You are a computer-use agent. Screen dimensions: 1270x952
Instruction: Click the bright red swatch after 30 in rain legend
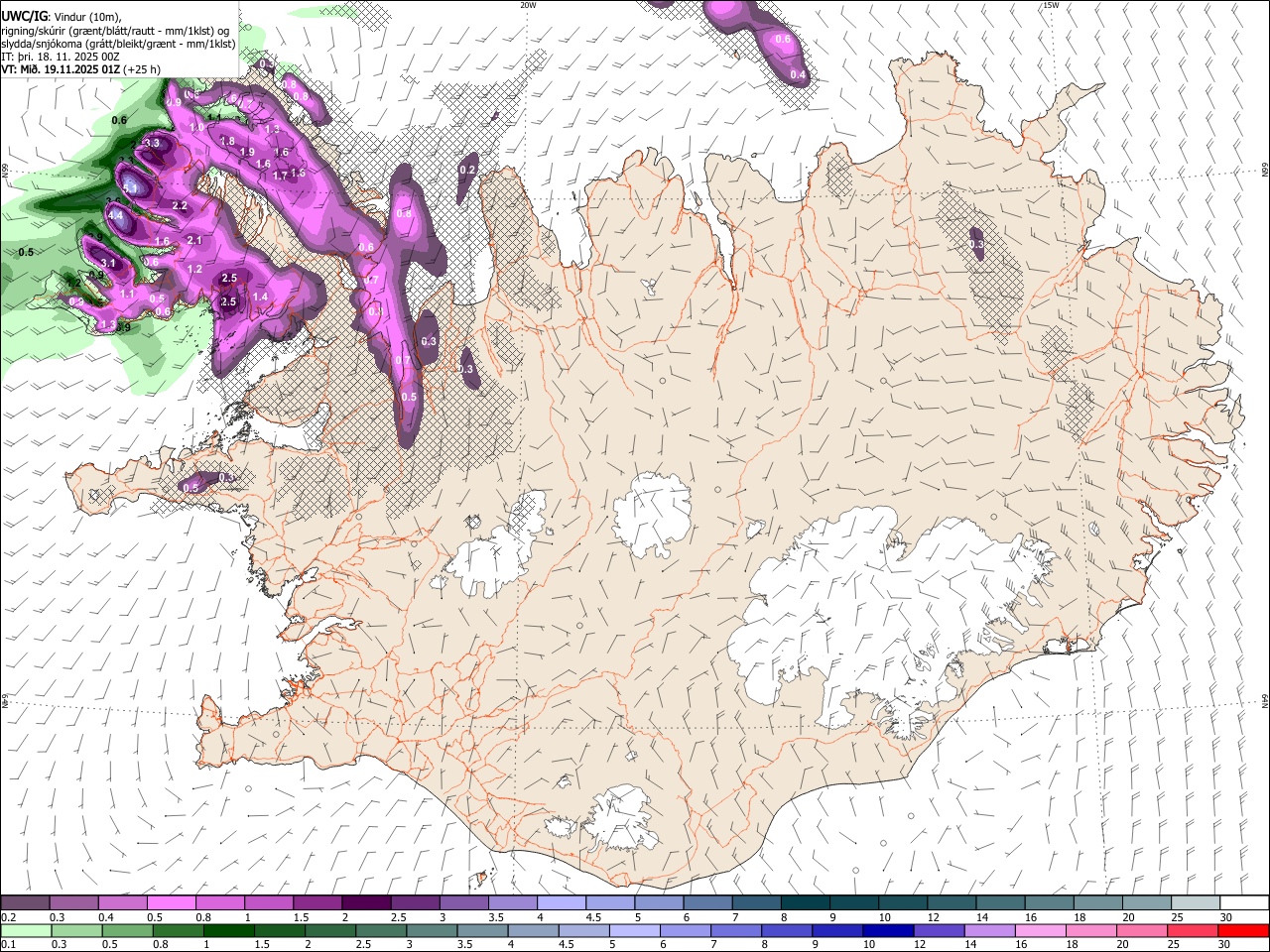click(1242, 930)
